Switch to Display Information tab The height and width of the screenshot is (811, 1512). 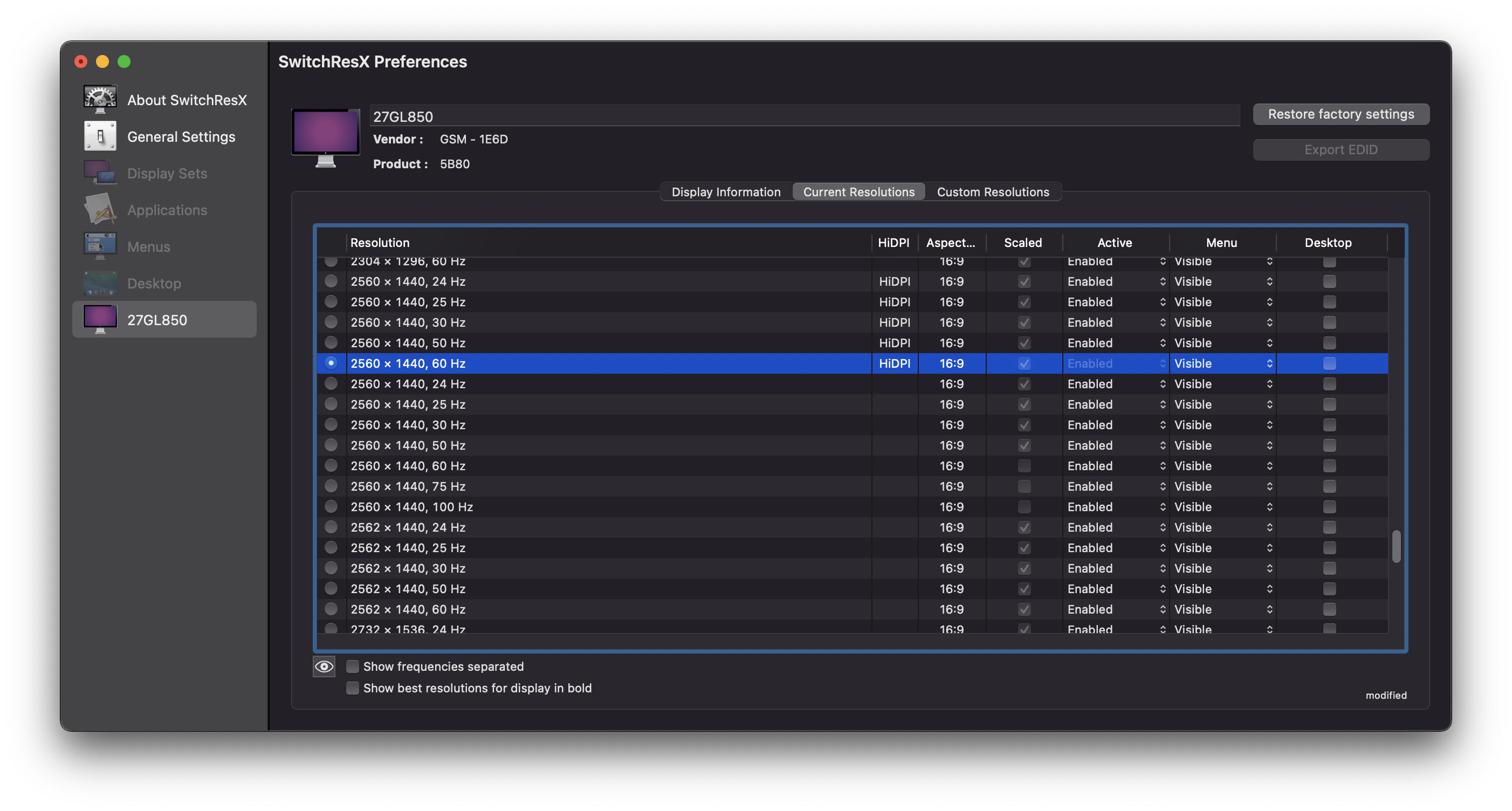(x=726, y=192)
